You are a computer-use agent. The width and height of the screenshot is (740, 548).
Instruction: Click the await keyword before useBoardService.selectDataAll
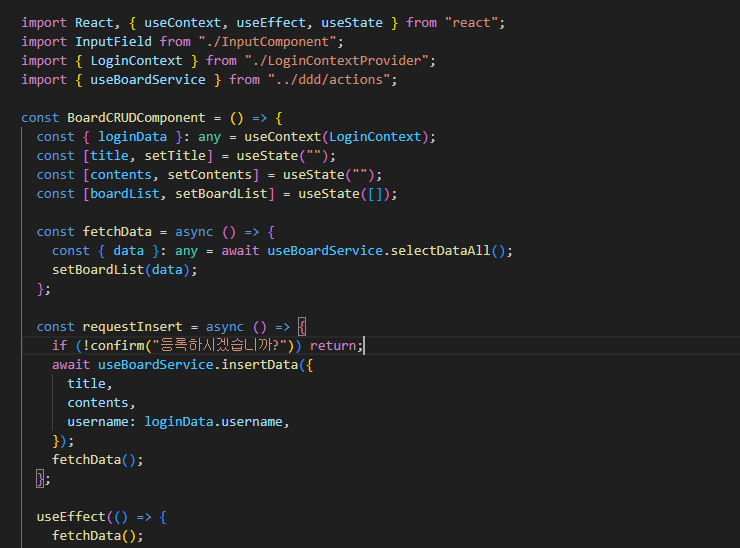(240, 251)
